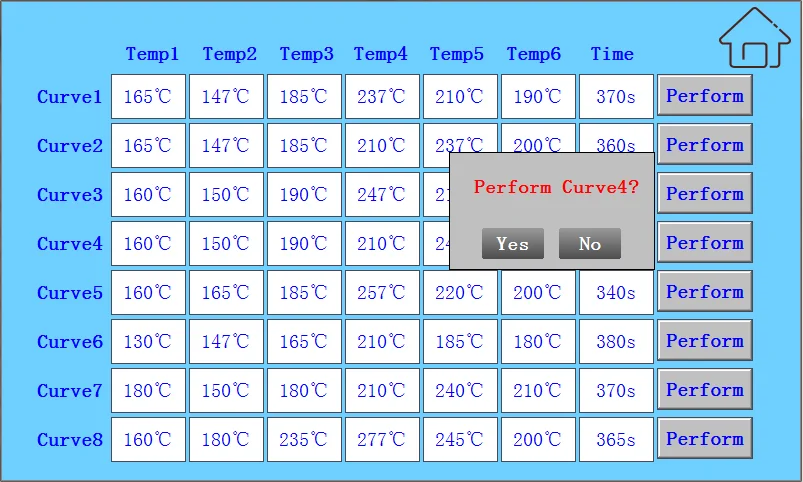The width and height of the screenshot is (803, 482).
Task: Edit Curve5 Temp2 value 165℃
Action: [x=226, y=292]
